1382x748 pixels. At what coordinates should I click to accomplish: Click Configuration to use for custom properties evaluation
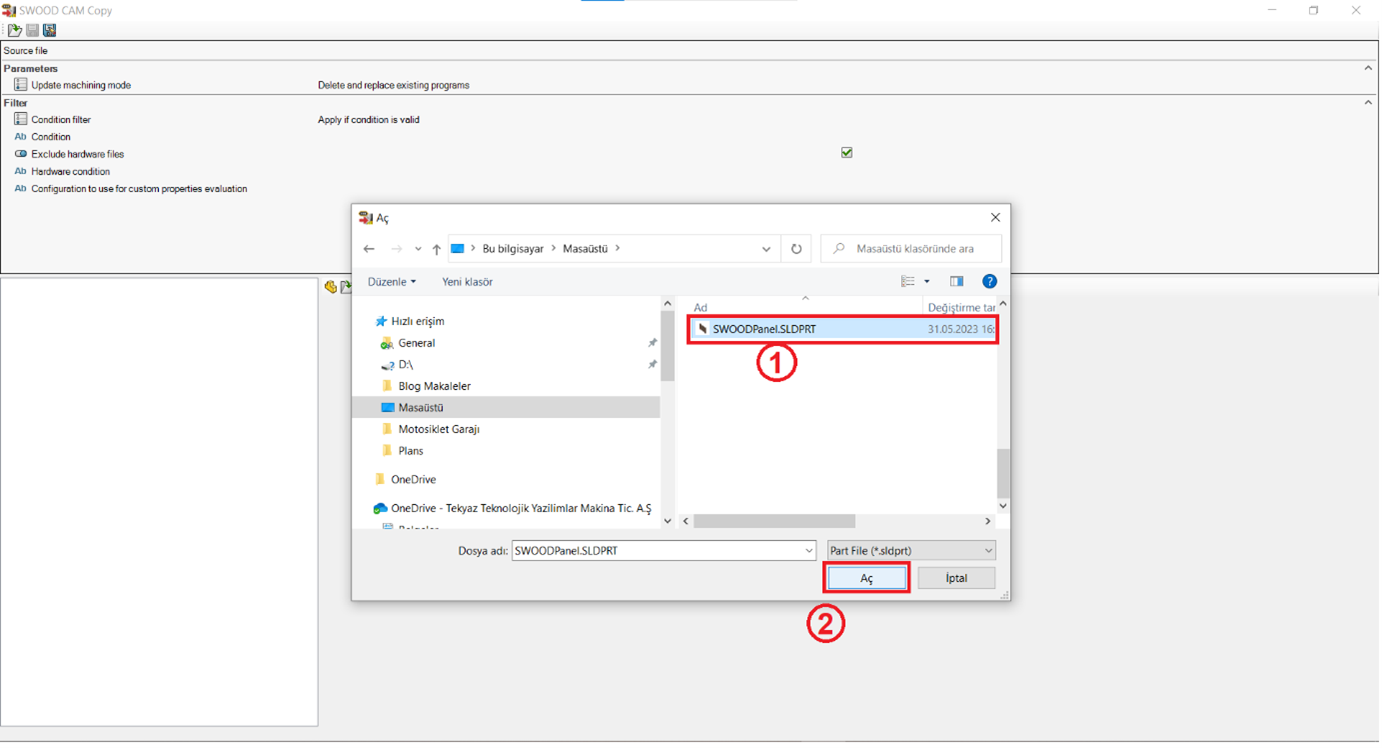(x=139, y=188)
